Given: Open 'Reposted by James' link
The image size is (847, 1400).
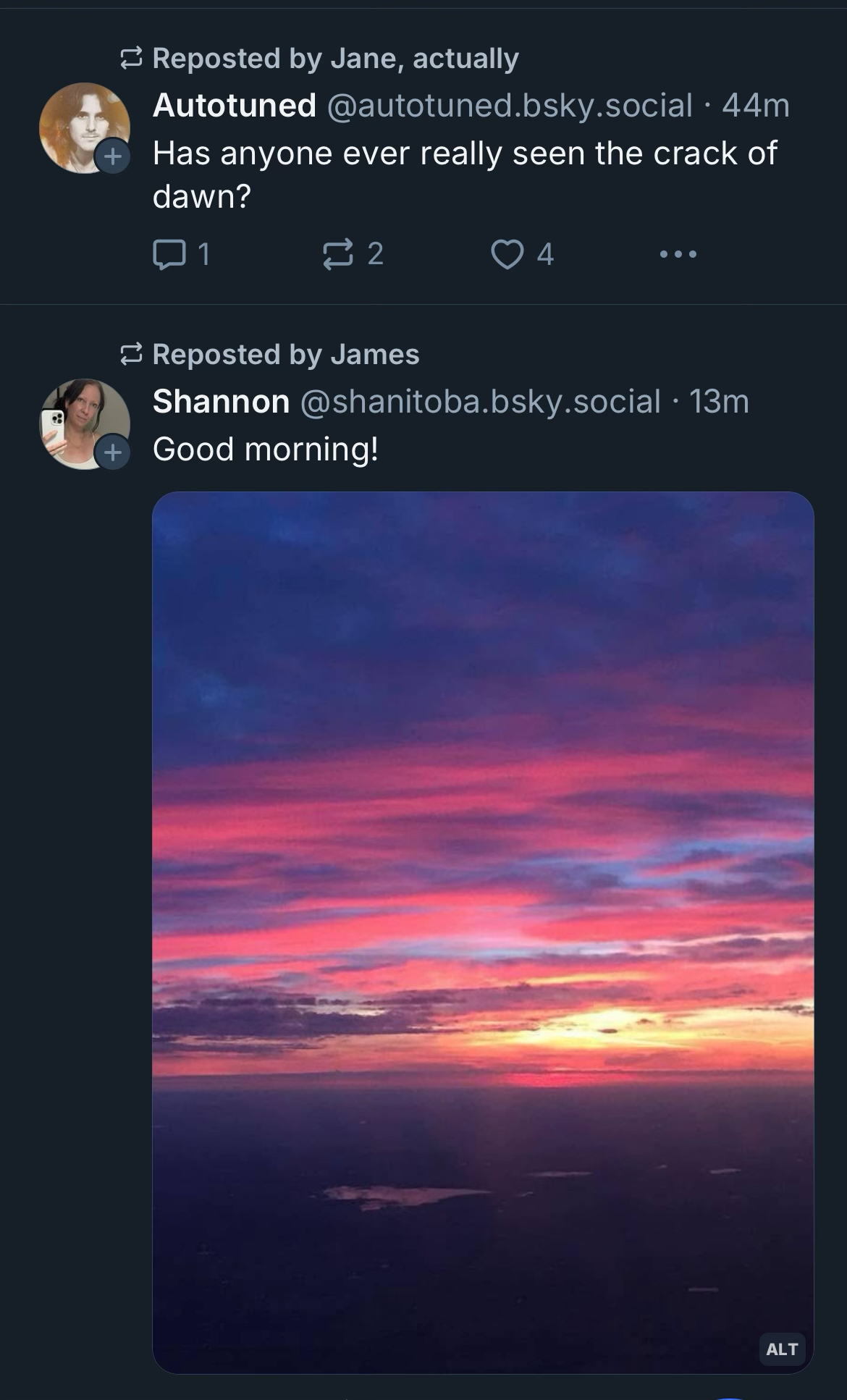Looking at the screenshot, I should pyautogui.click(x=286, y=355).
